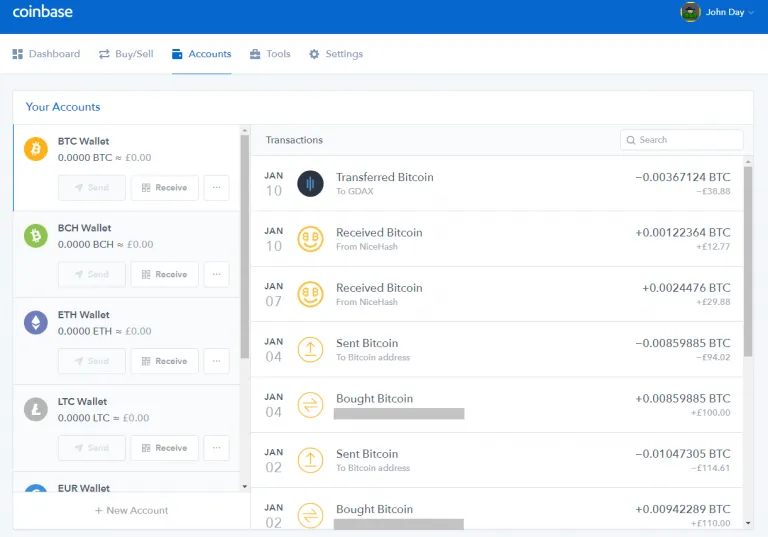The height and width of the screenshot is (537, 768).
Task: Click NiceHash icon on Jan 10 received row
Action: [x=311, y=239]
